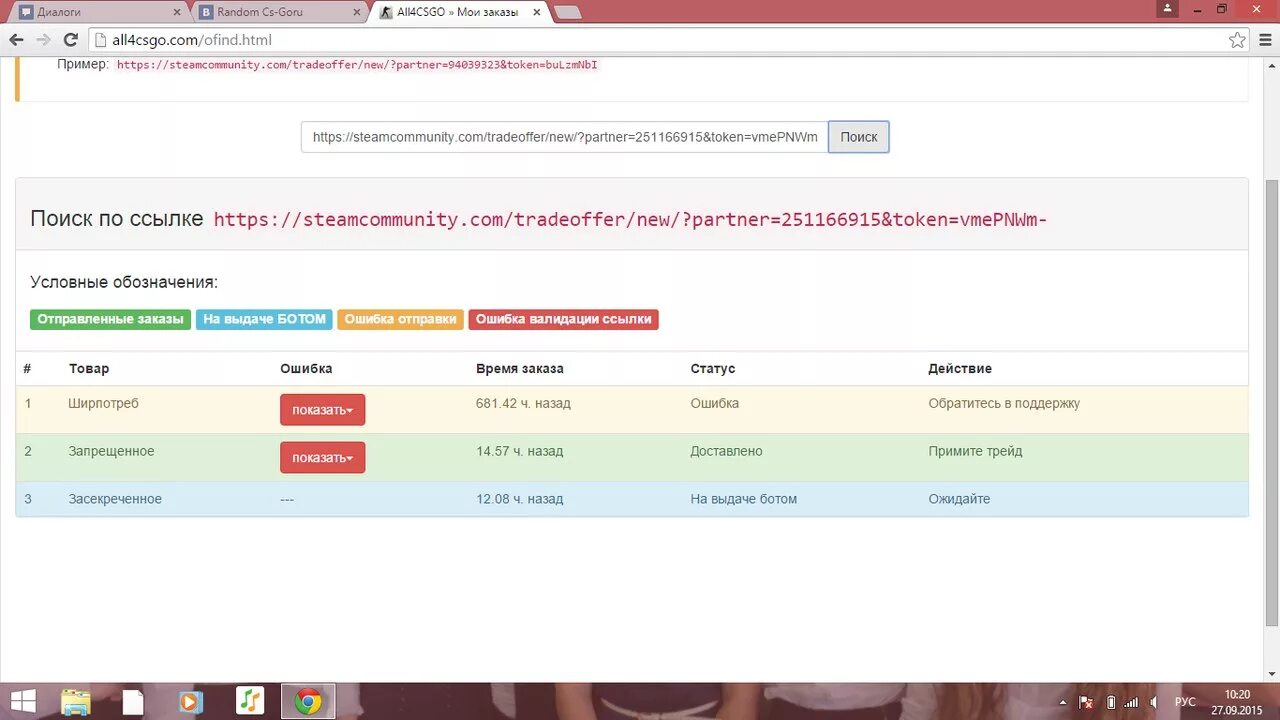Close the Диалоги tab
Screen dimensions: 1280x720
(178, 12)
